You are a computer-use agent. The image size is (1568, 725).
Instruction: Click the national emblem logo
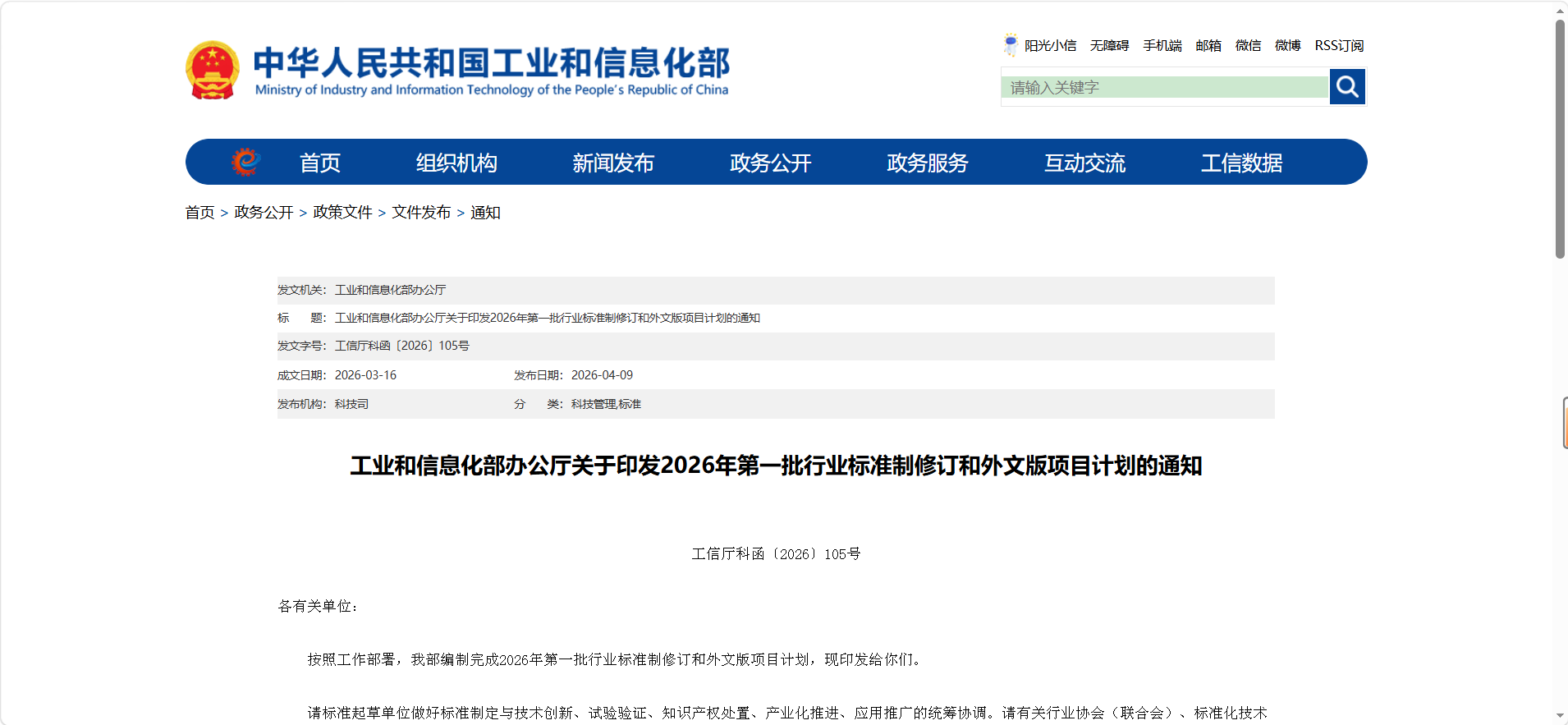click(x=213, y=71)
